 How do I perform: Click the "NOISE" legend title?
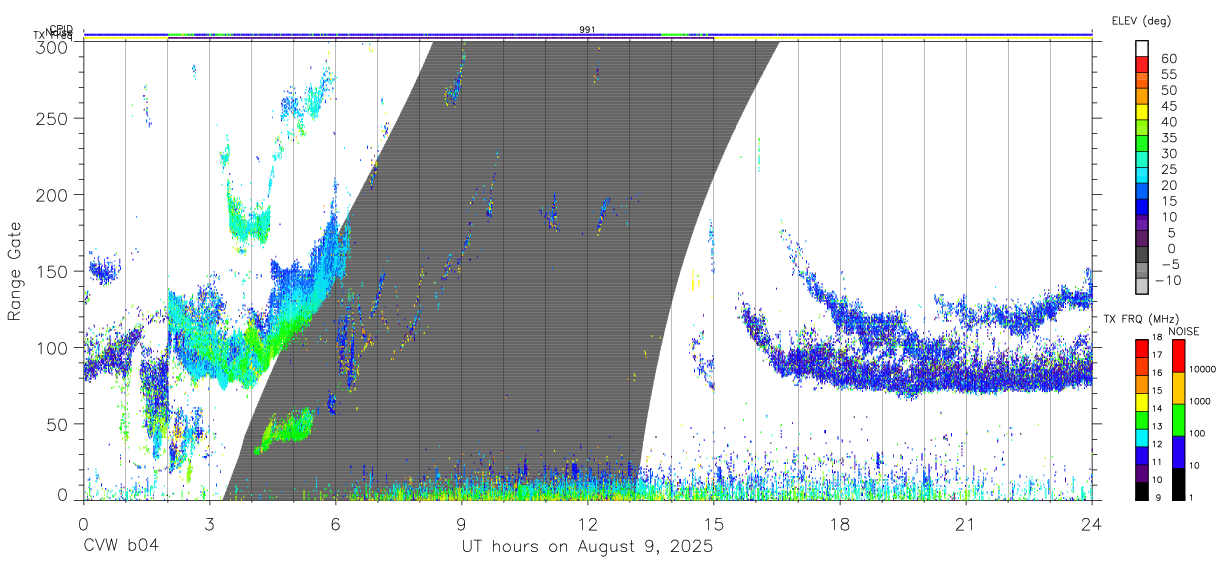(x=1185, y=331)
